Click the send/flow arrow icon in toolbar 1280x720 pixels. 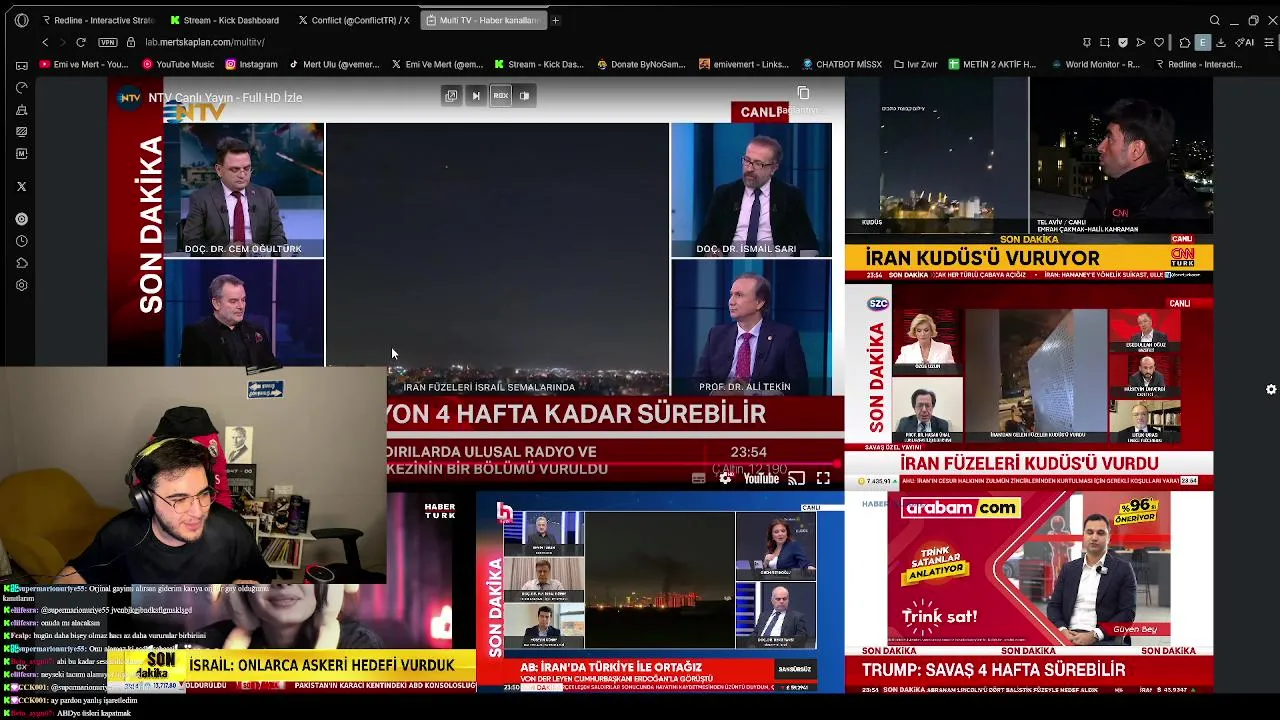[1141, 42]
